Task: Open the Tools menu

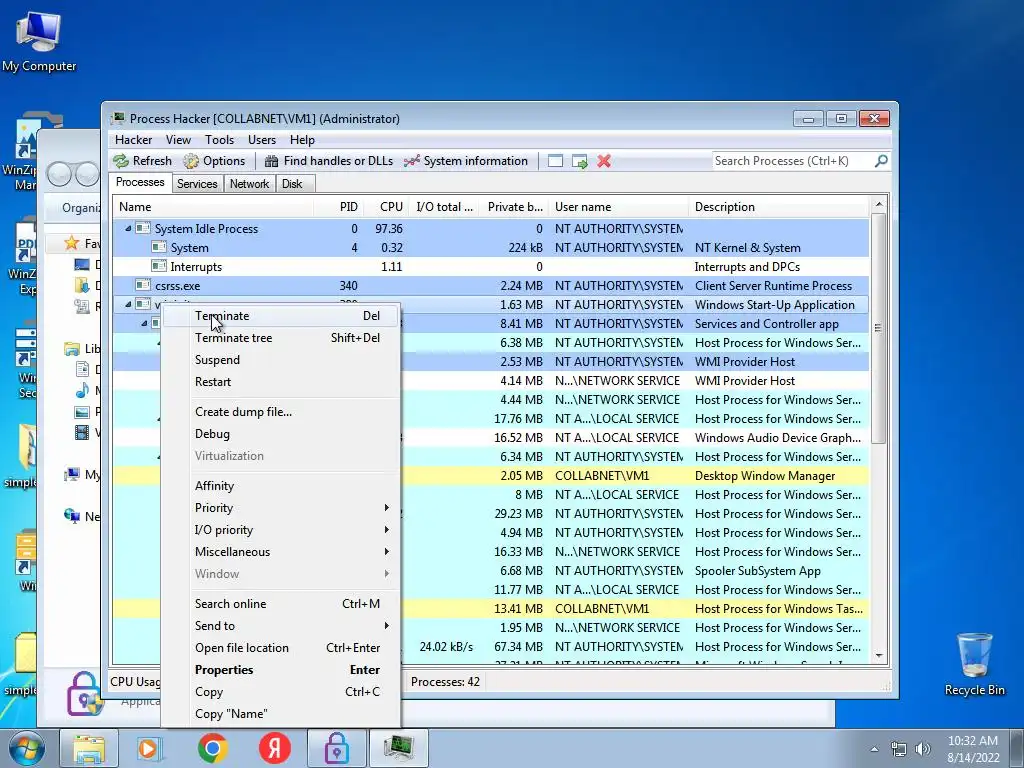Action: point(219,140)
